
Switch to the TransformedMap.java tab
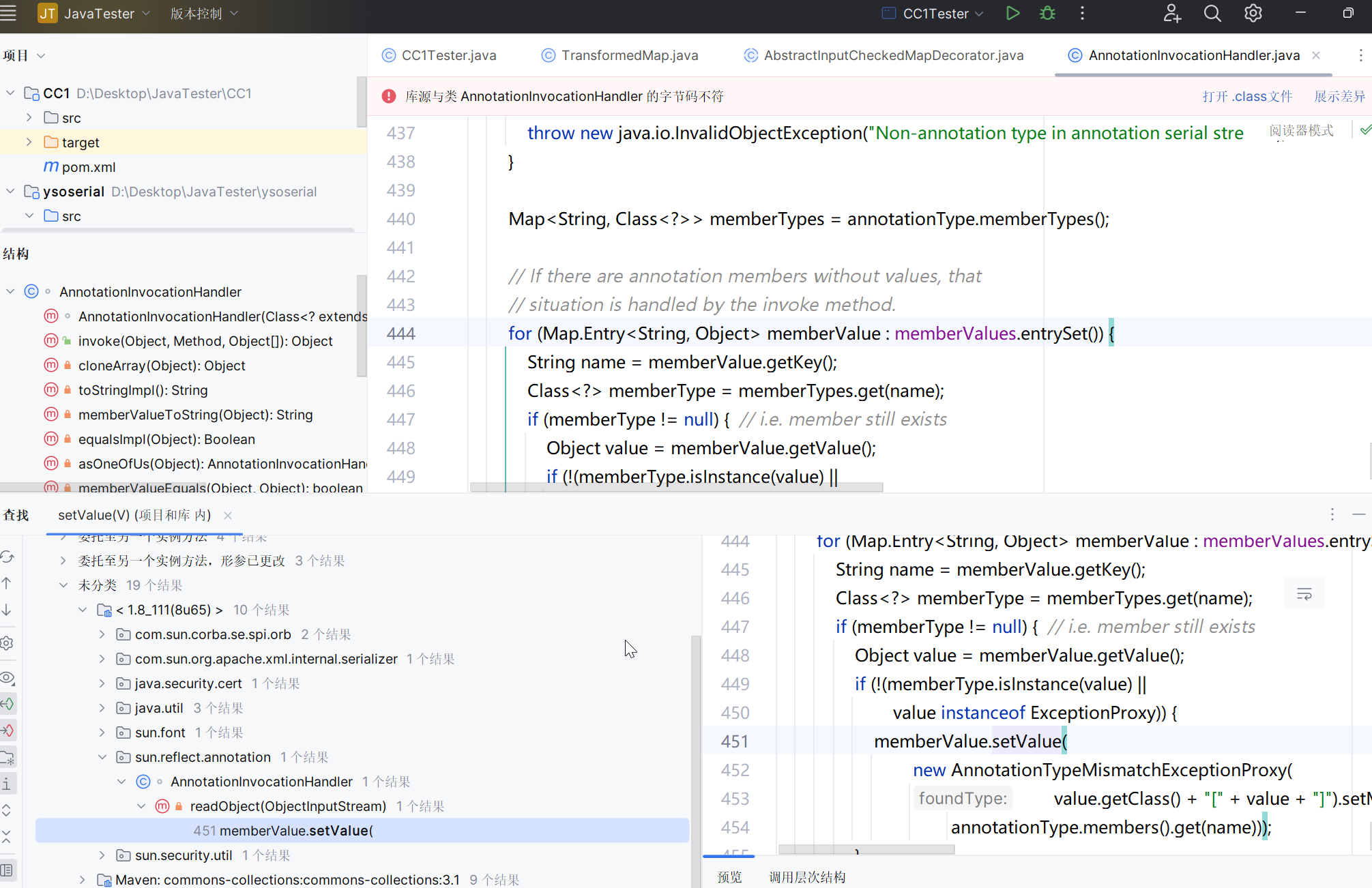click(x=629, y=55)
